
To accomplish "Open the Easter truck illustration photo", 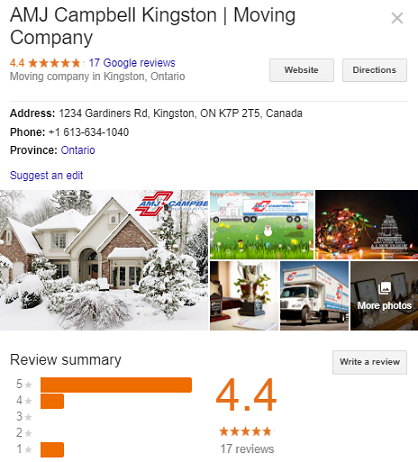I will tap(262, 225).
